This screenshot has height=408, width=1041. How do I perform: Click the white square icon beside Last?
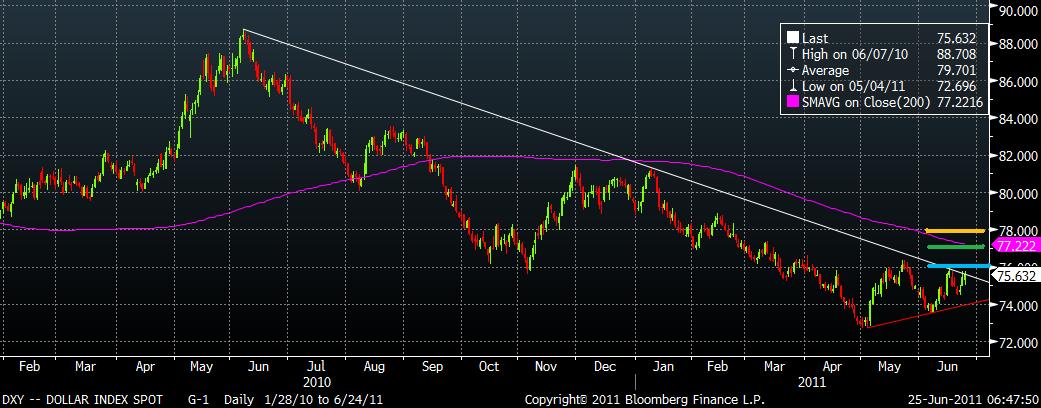pyautogui.click(x=793, y=37)
